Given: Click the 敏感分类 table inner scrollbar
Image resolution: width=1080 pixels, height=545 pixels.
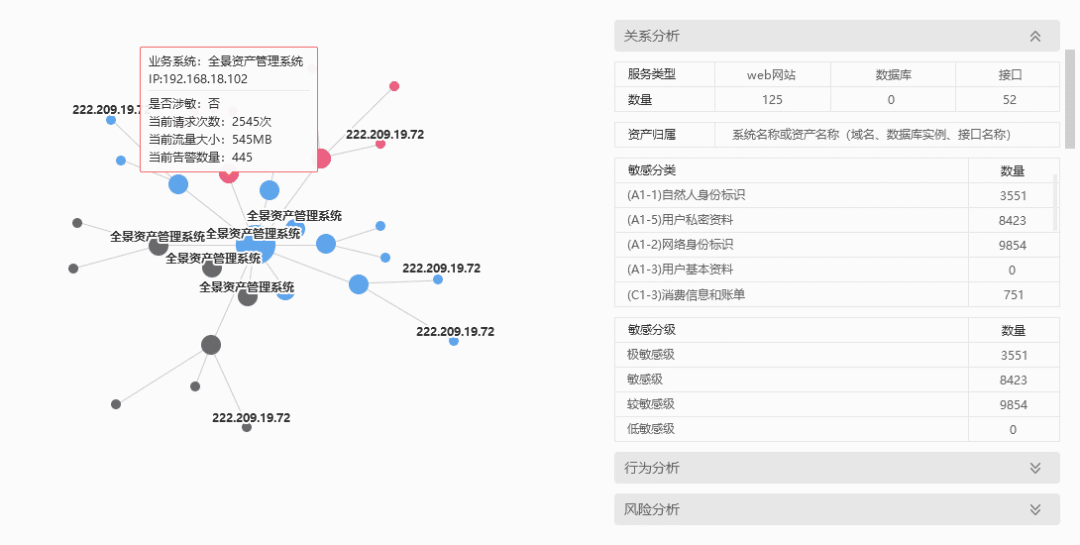Looking at the screenshot, I should coord(1055,203).
